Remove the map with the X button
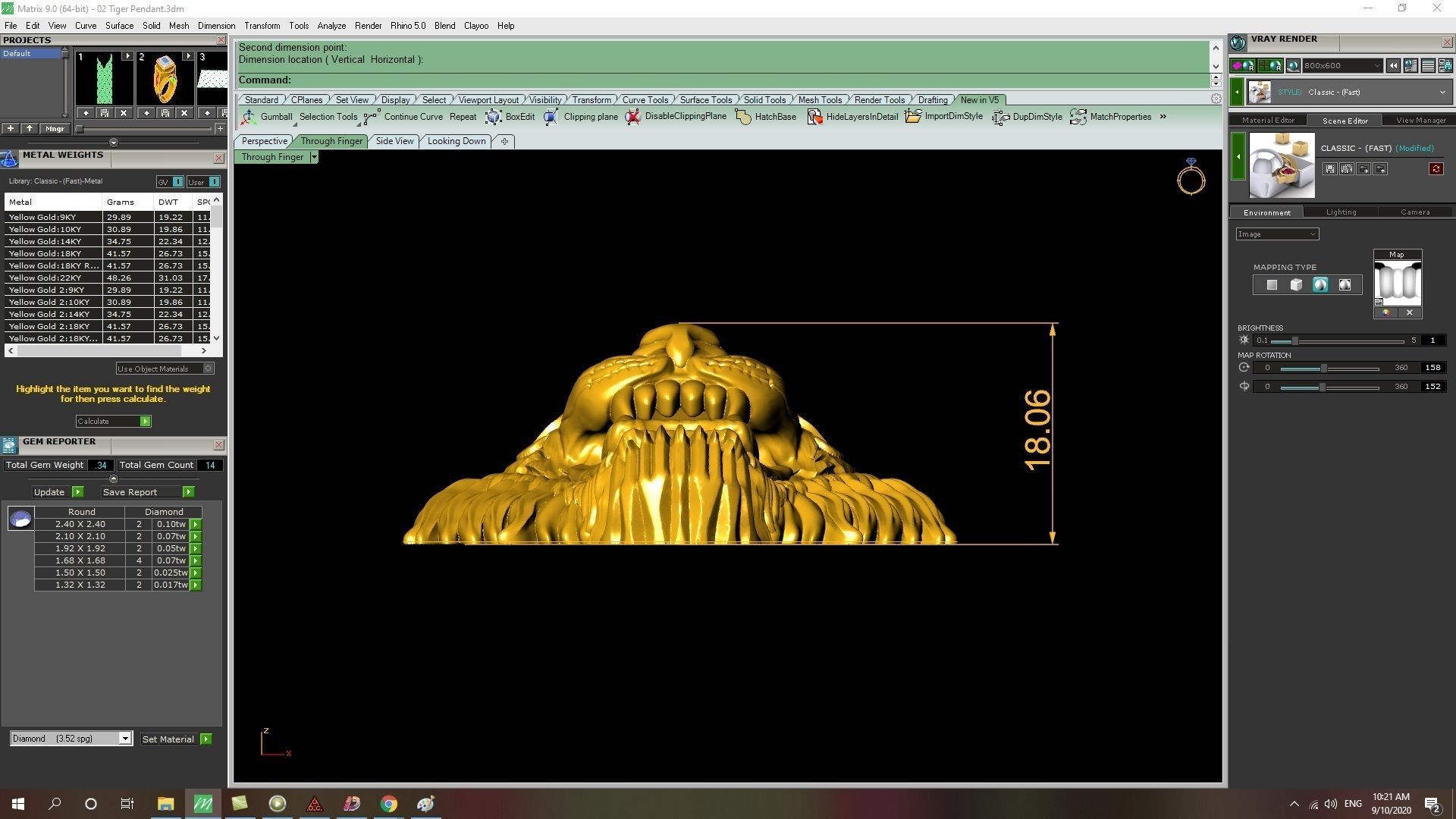Viewport: 1456px width, 819px height. [1410, 312]
